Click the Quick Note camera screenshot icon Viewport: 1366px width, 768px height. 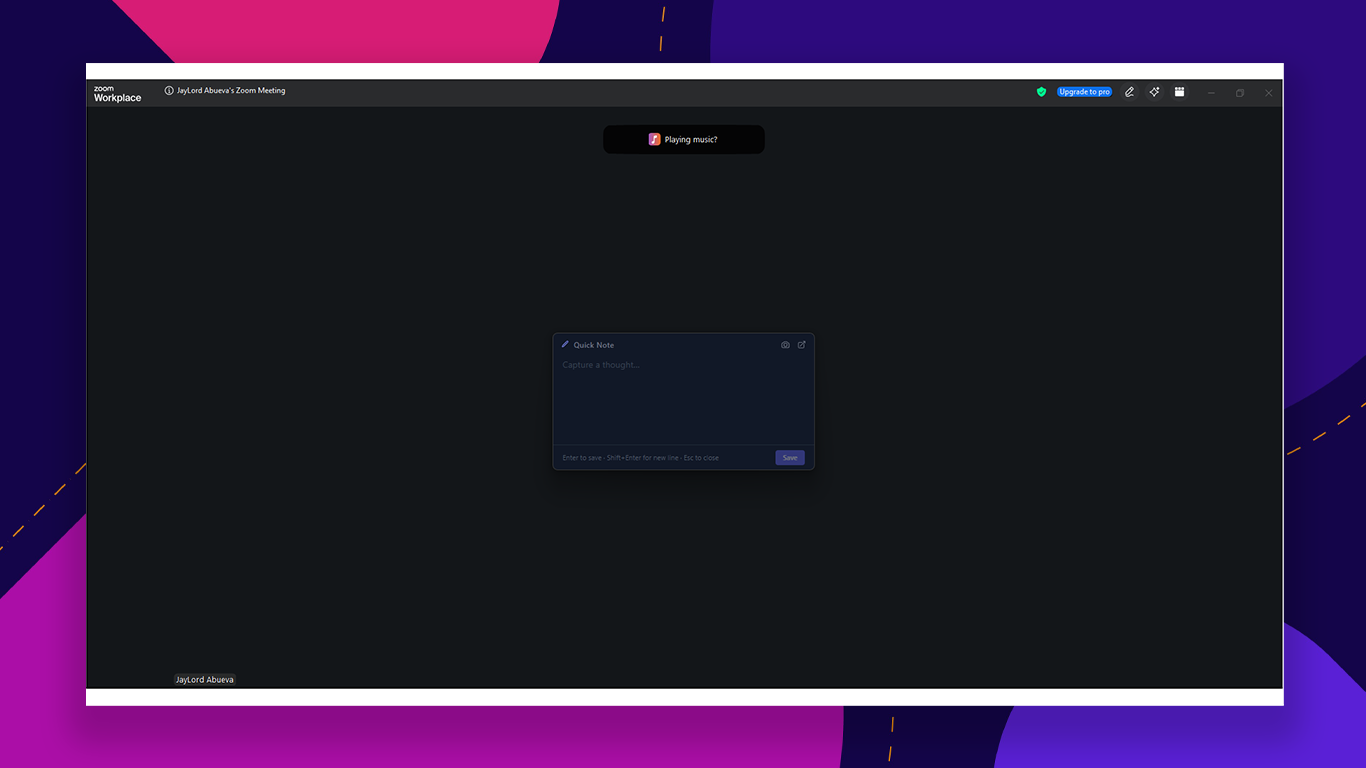pyautogui.click(x=785, y=345)
